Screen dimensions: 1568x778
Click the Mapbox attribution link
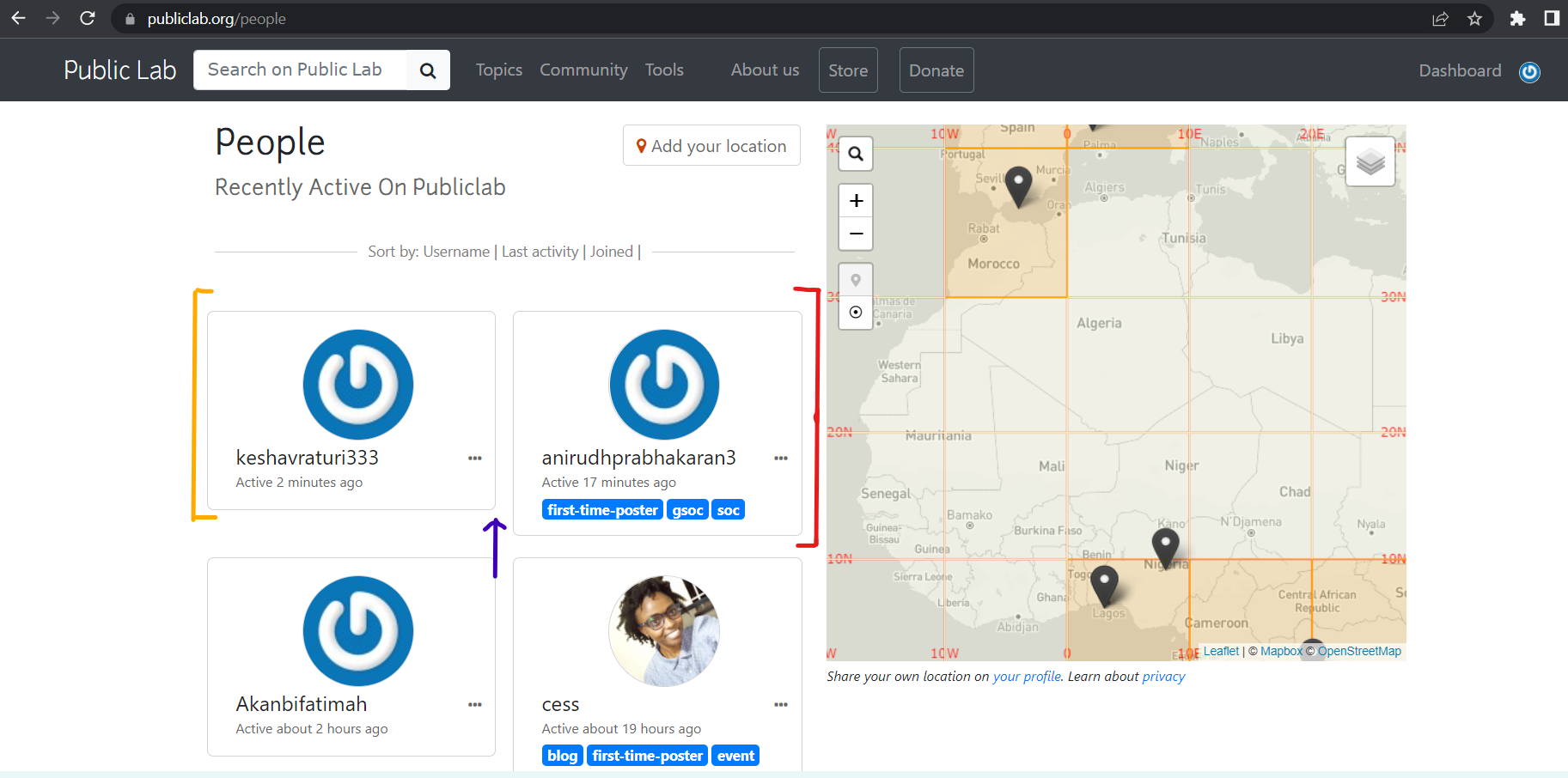point(1281,651)
